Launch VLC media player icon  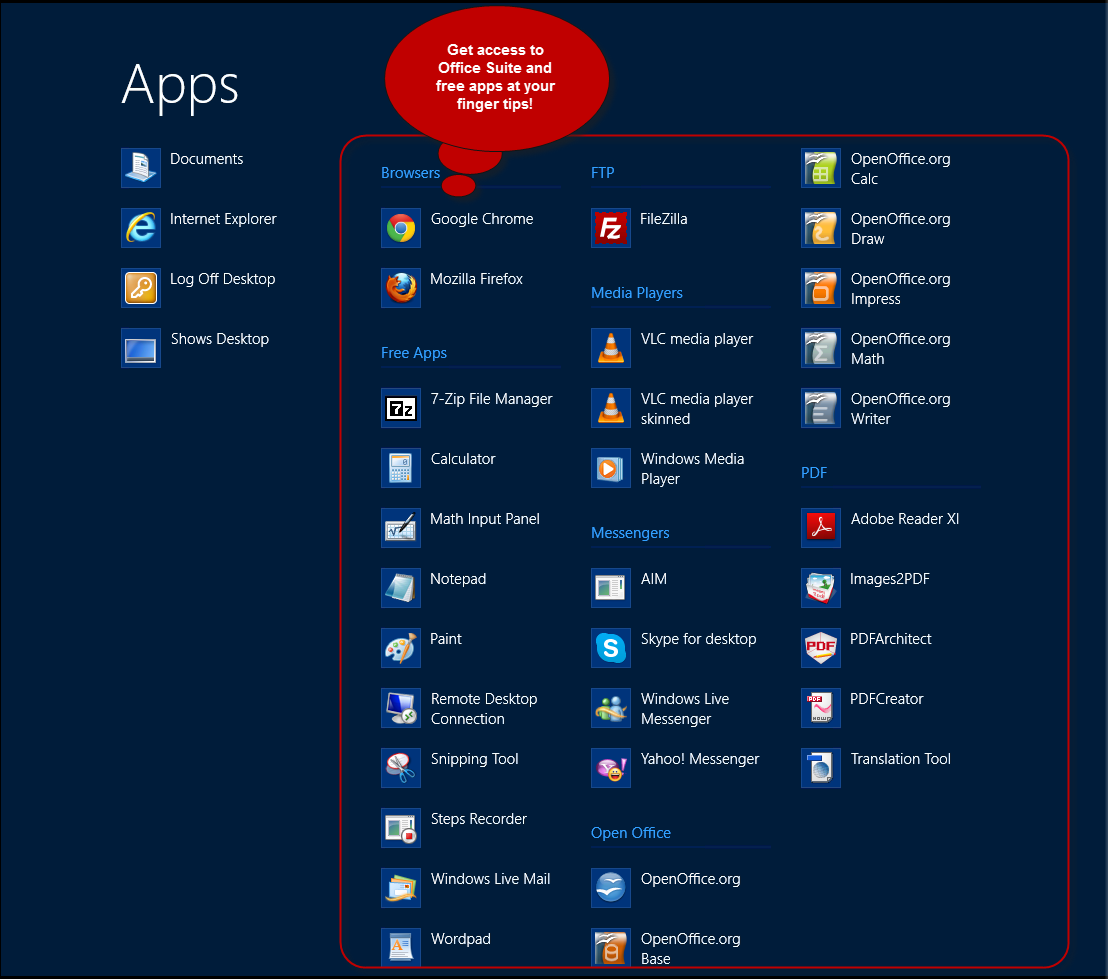pyautogui.click(x=611, y=348)
